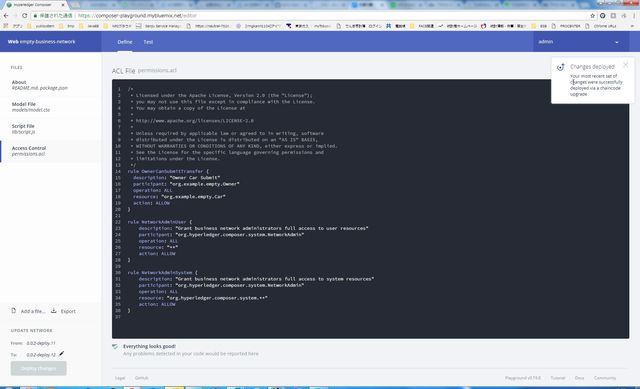Click the browser reload icon
Screen dimensions: 640x389
point(24,16)
